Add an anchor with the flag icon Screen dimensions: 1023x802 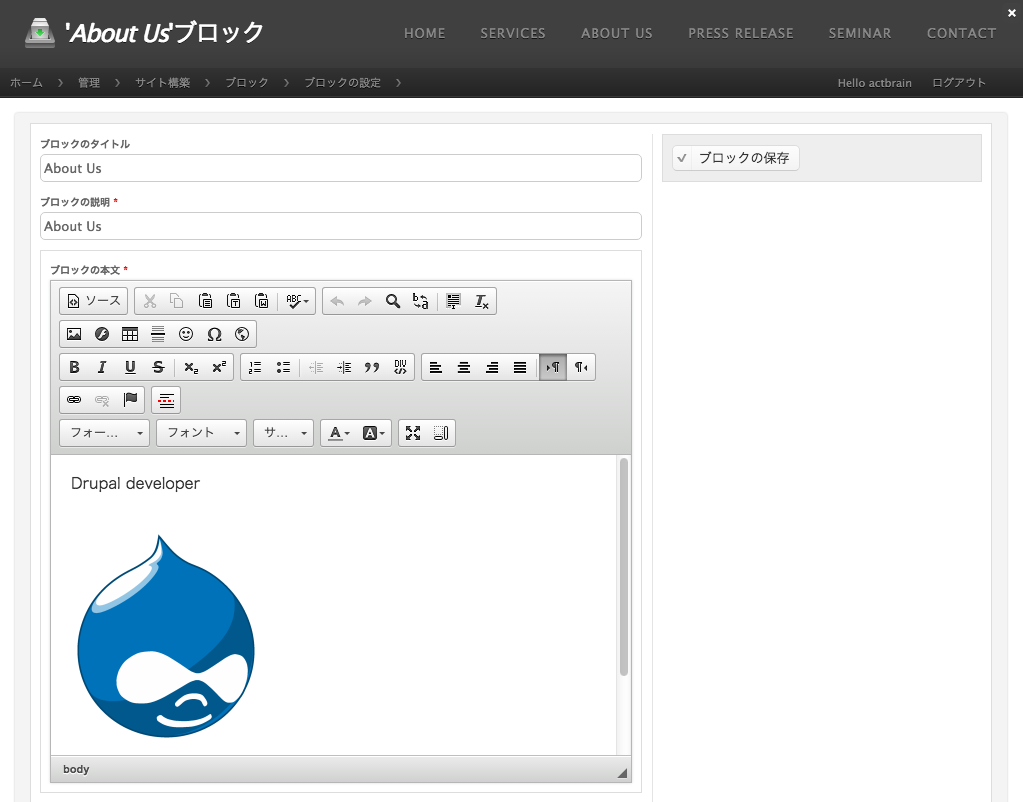(130, 400)
